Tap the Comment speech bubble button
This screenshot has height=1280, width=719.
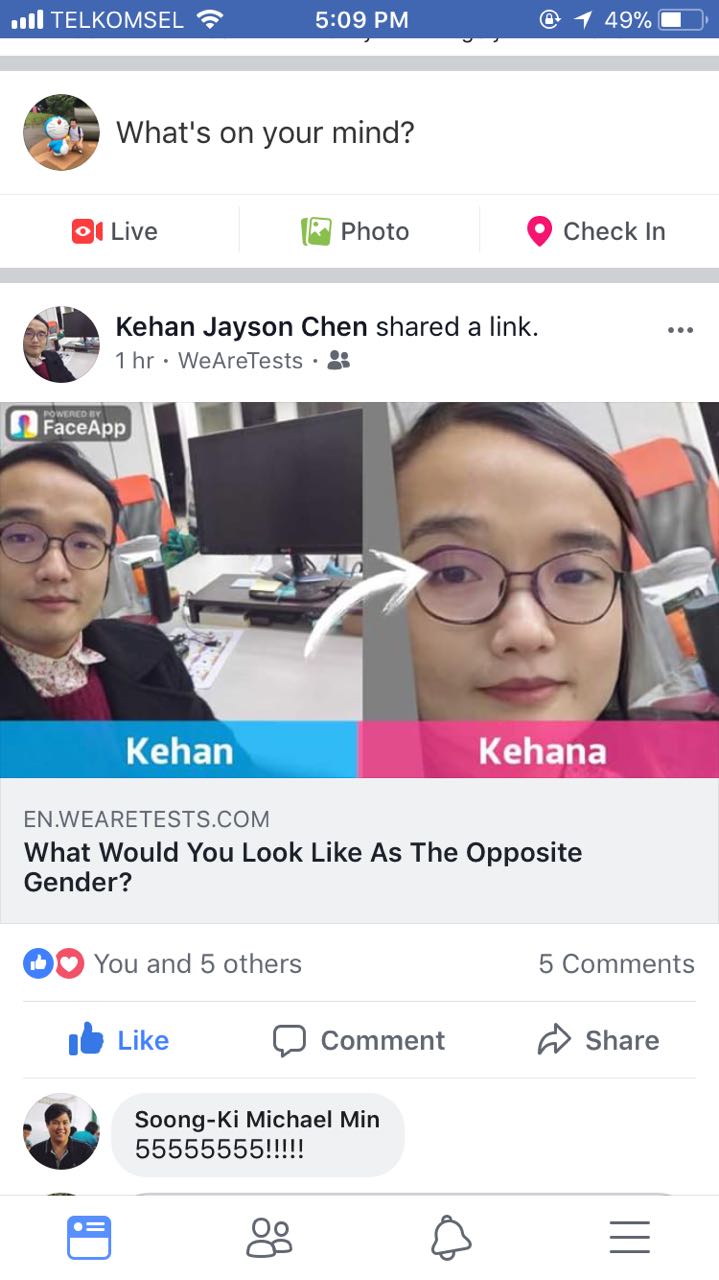tap(358, 1040)
